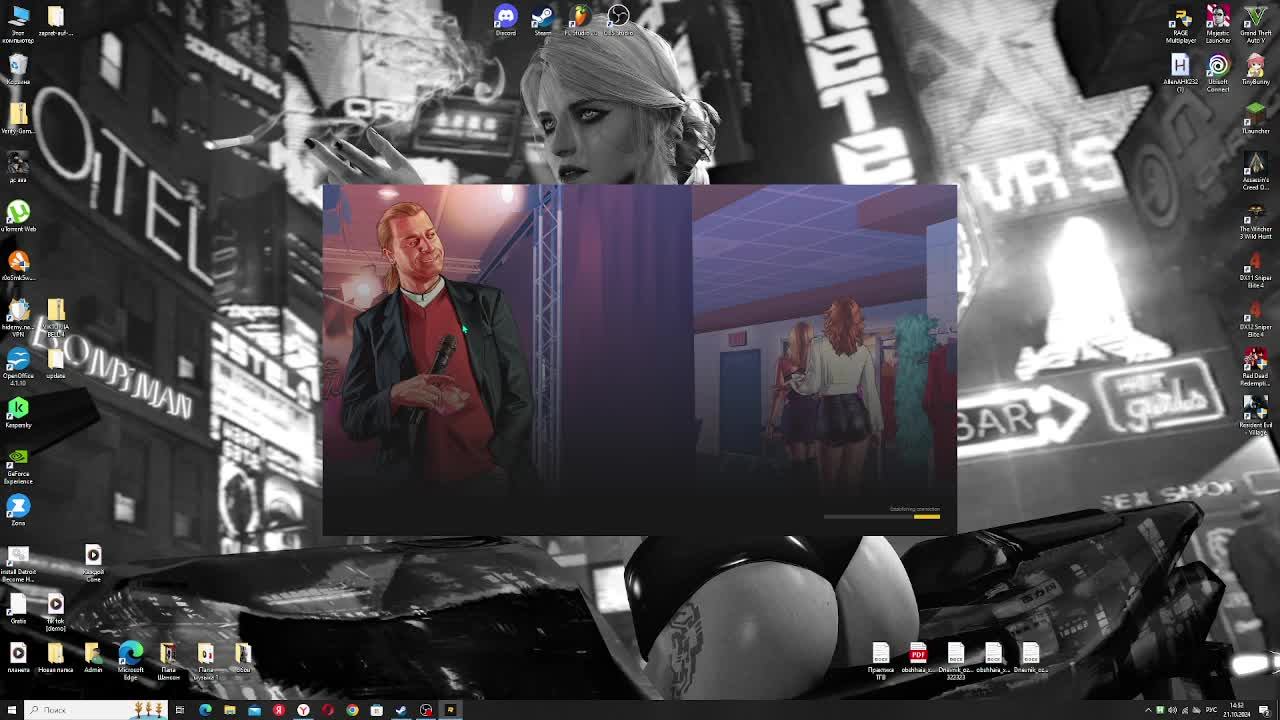1280x720 pixels.
Task: Switch the keyboard language indicator in the tray
Action: [x=1211, y=710]
